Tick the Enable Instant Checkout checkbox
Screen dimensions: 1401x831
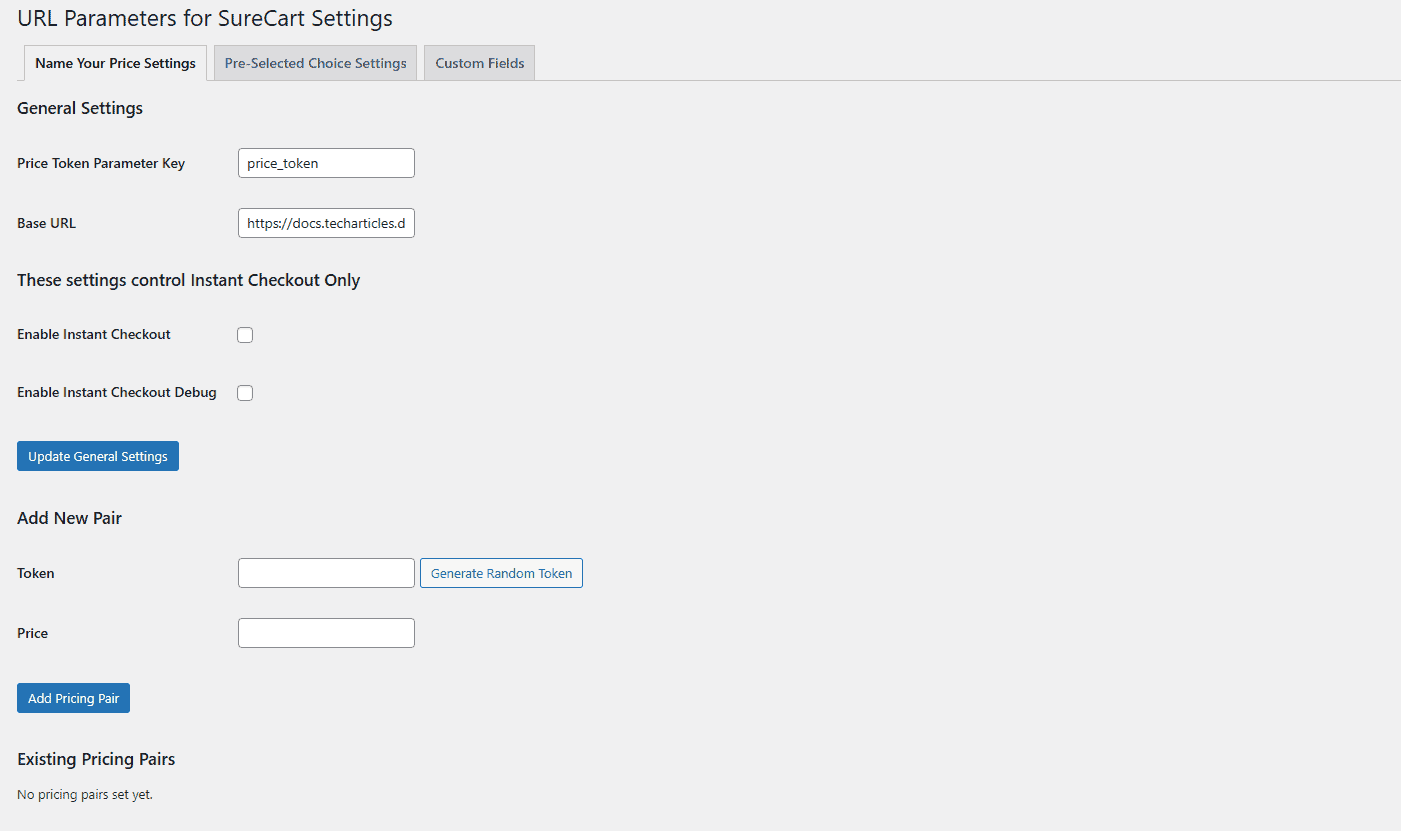pyautogui.click(x=245, y=335)
